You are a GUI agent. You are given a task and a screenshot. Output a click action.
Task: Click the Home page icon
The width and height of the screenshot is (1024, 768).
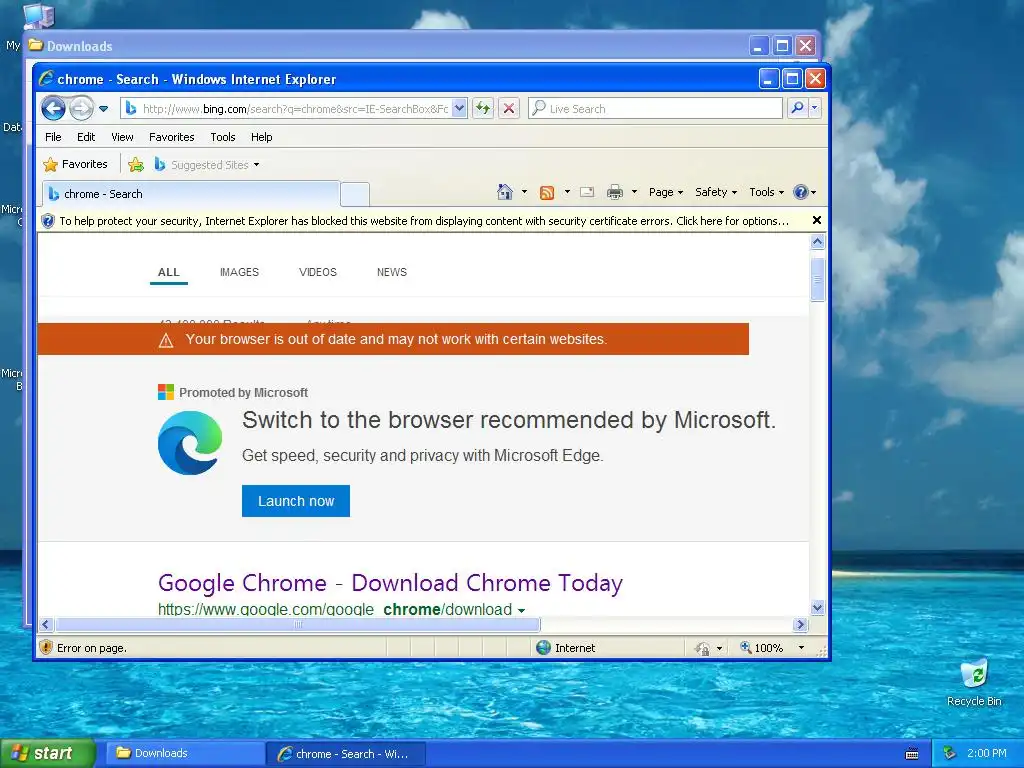point(505,192)
